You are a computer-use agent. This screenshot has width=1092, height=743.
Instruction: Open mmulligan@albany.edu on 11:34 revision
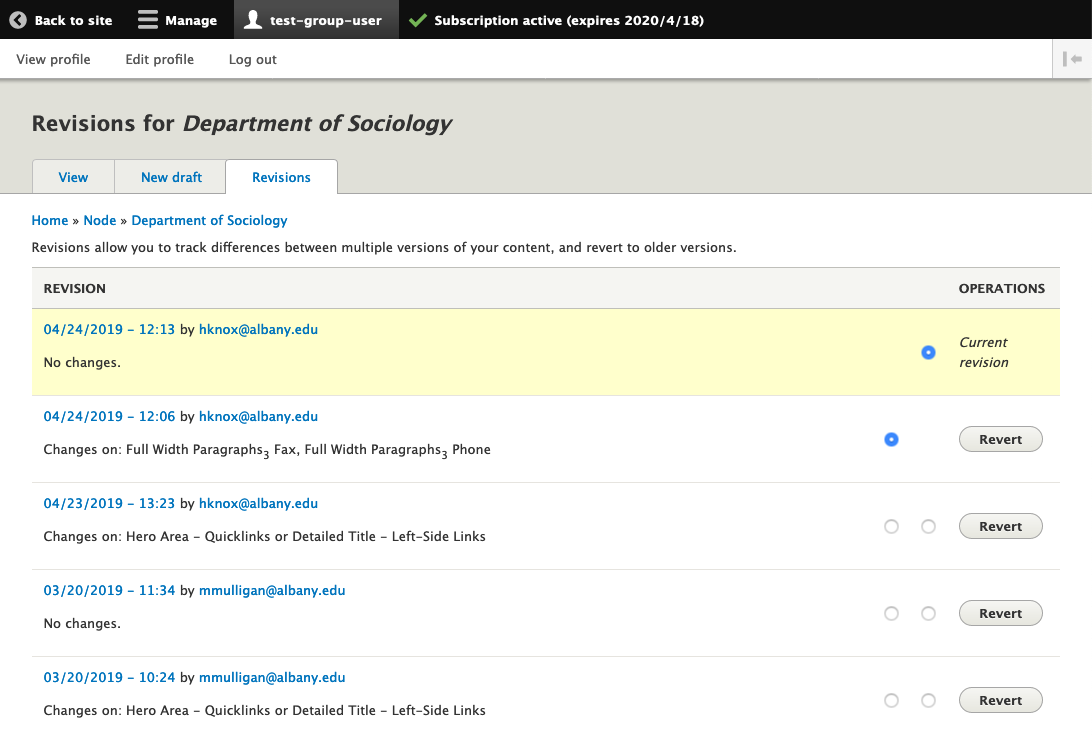pos(271,590)
